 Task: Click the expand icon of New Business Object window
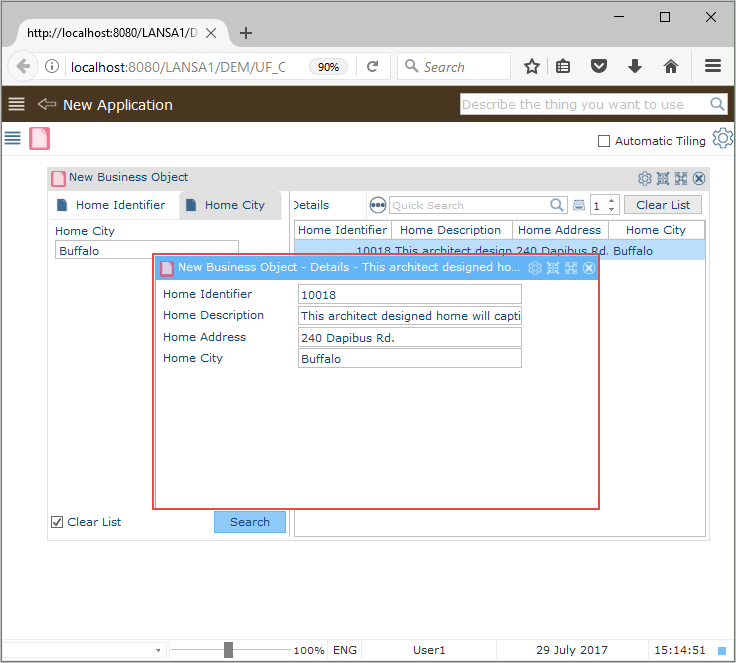point(681,178)
